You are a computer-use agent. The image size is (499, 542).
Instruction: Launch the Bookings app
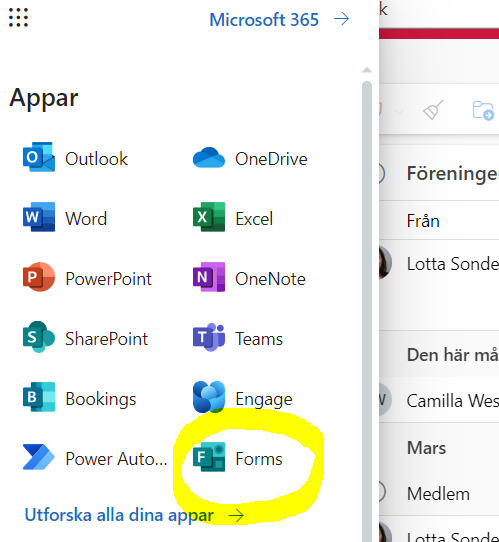79,398
